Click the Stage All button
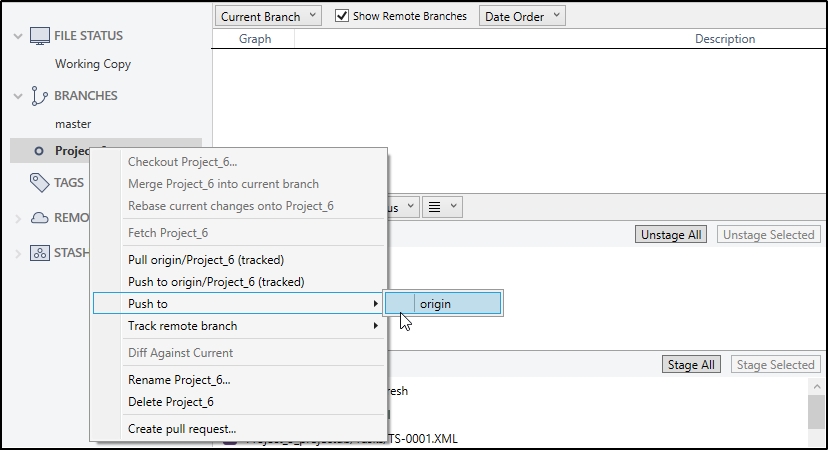 click(x=690, y=365)
